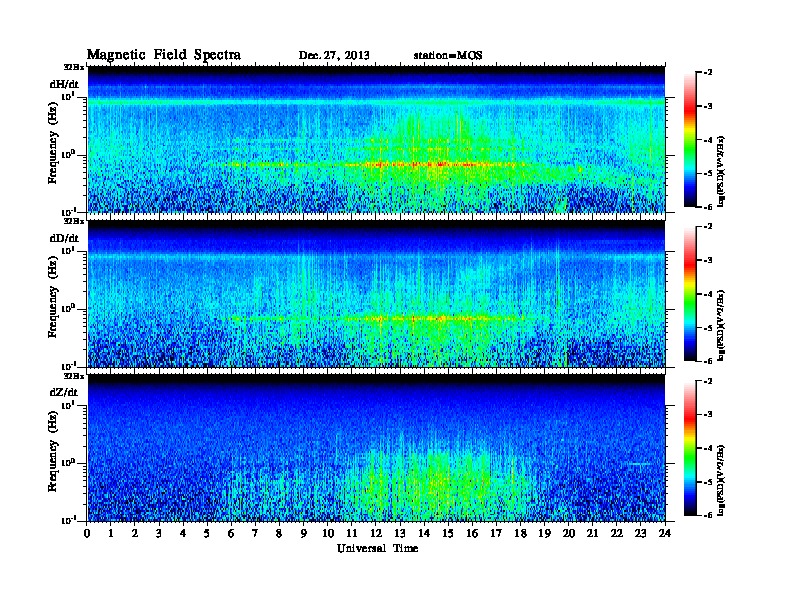The width and height of the screenshot is (792, 612).
Task: Click the dH/dt spectrogram plot
Action: pos(376,139)
